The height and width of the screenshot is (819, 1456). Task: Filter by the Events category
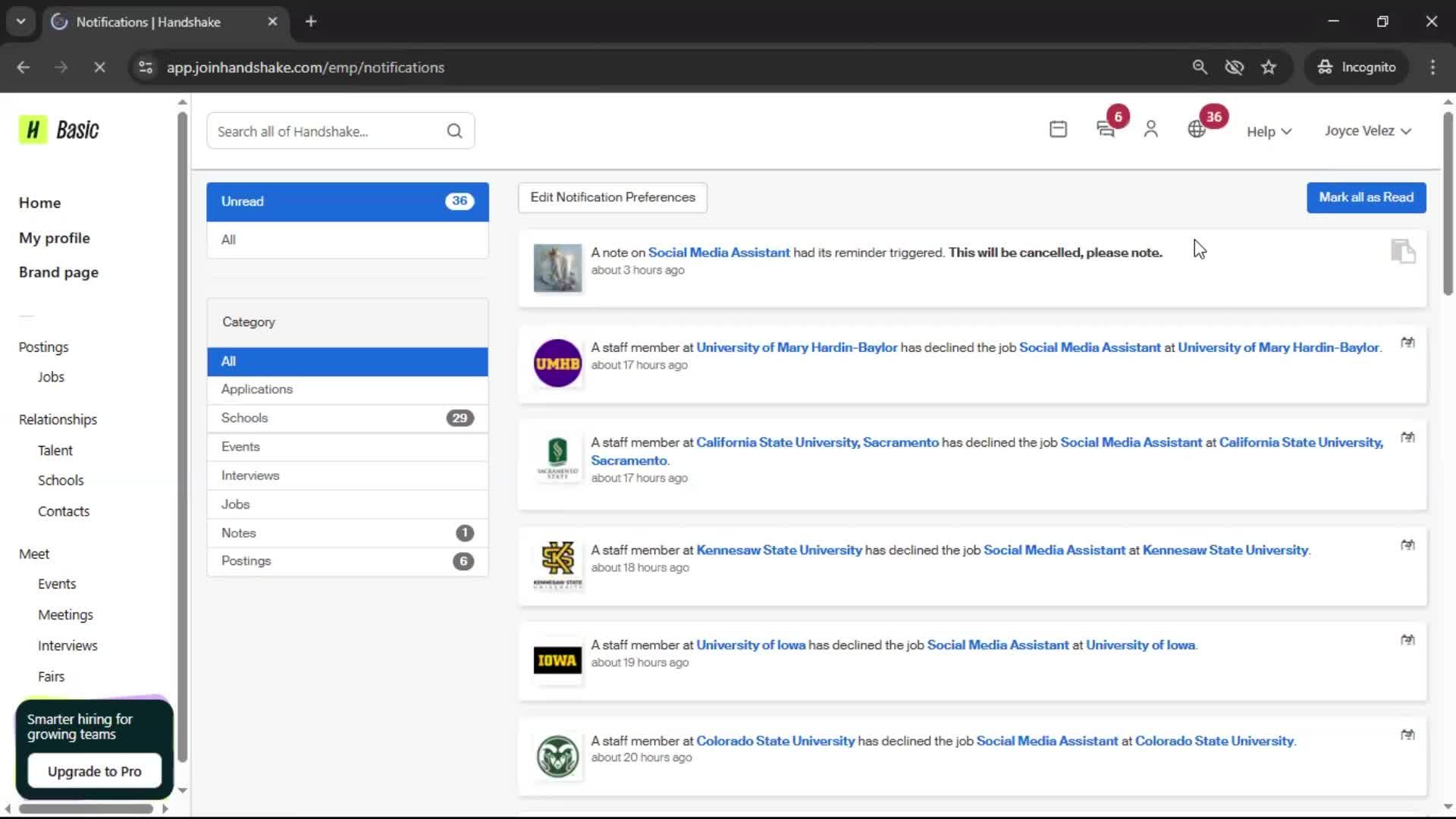pyautogui.click(x=347, y=447)
